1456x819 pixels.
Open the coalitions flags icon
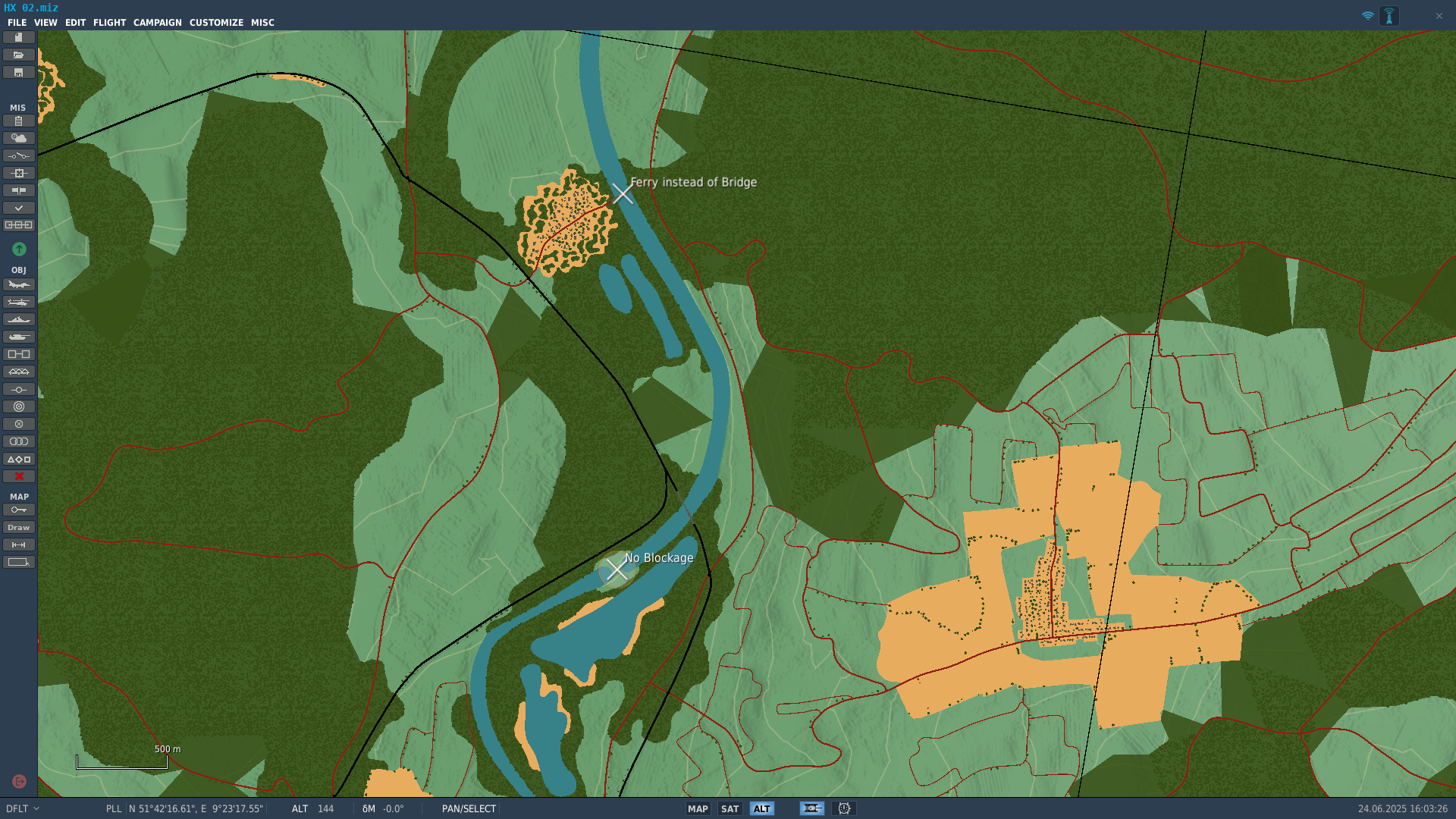point(18,190)
